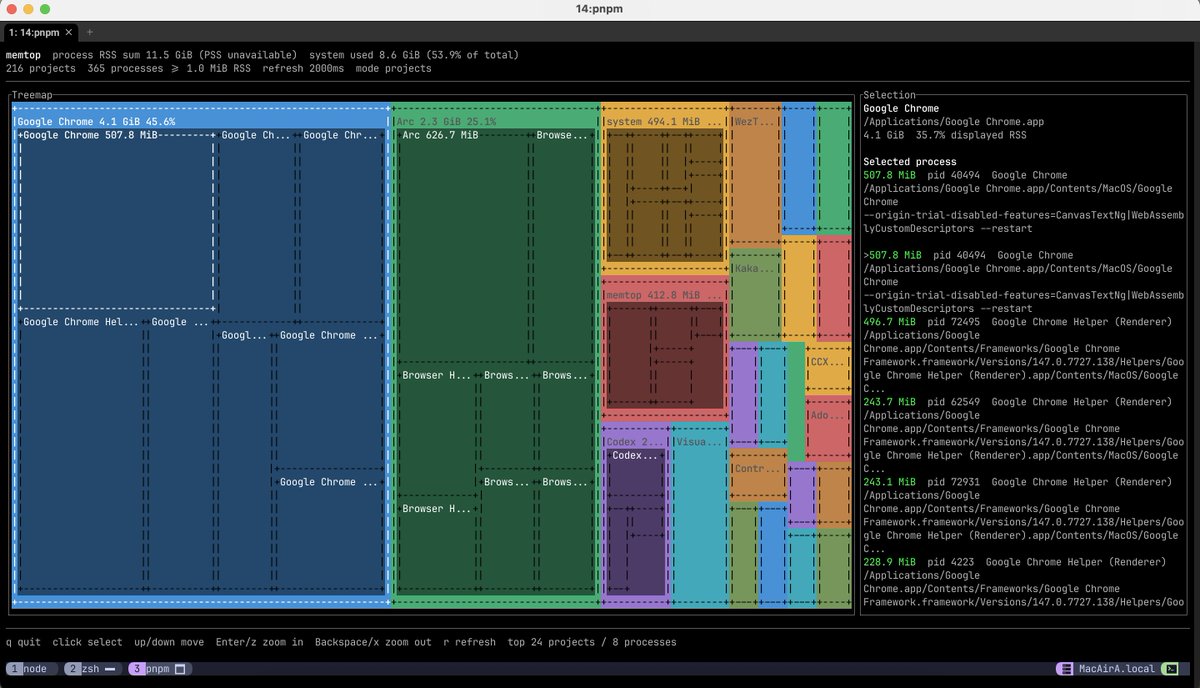Viewport: 1200px width, 688px height.
Task: Click the /Applications/Google Chrome.app path line
Action: pos(954,122)
